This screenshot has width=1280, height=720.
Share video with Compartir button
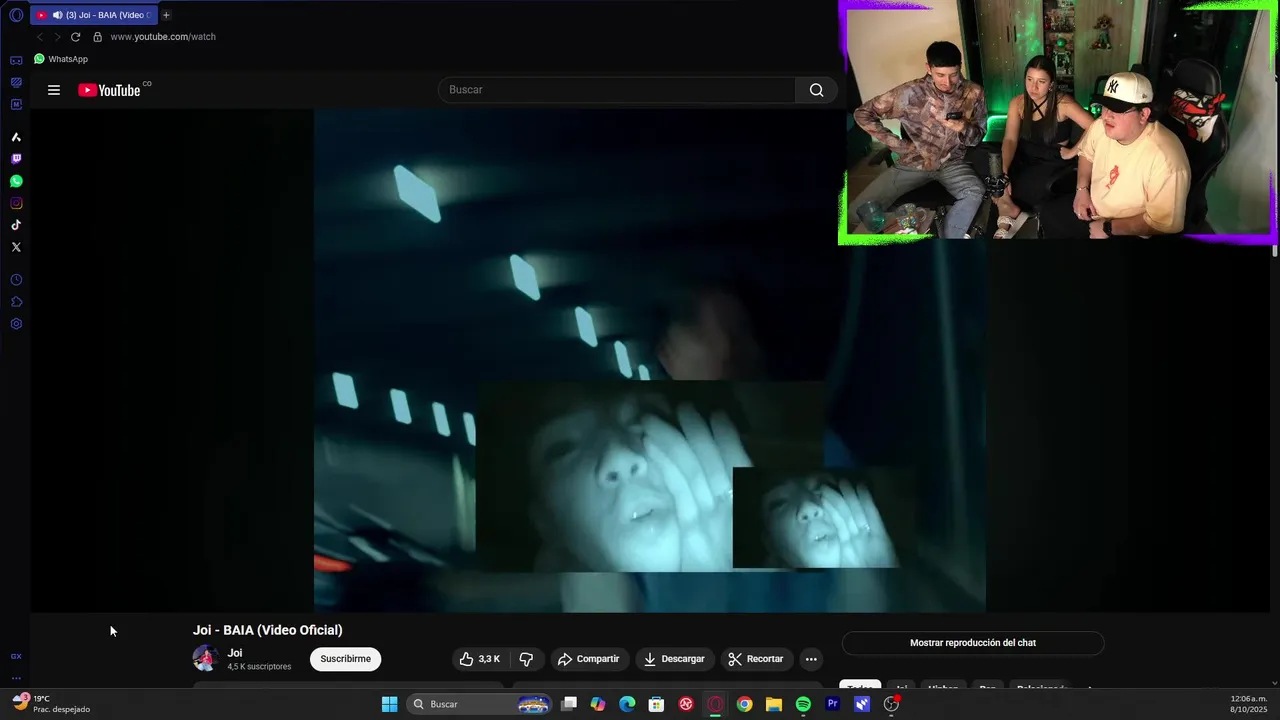click(x=589, y=659)
